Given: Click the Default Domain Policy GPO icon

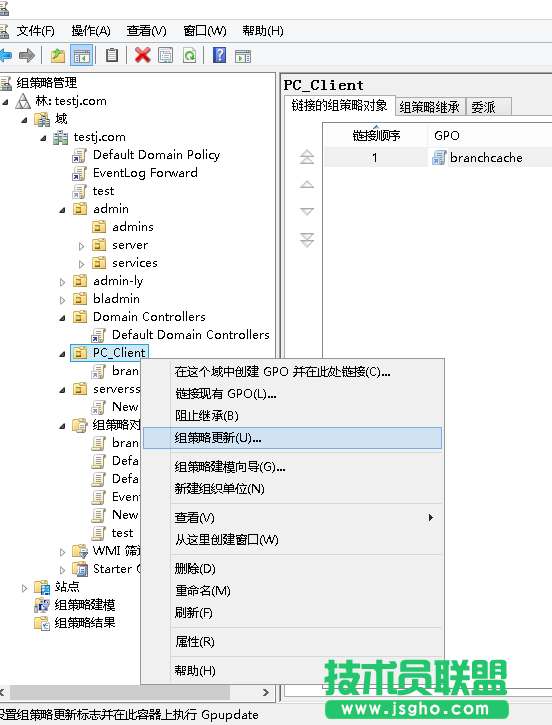Looking at the screenshot, I should pos(80,155).
